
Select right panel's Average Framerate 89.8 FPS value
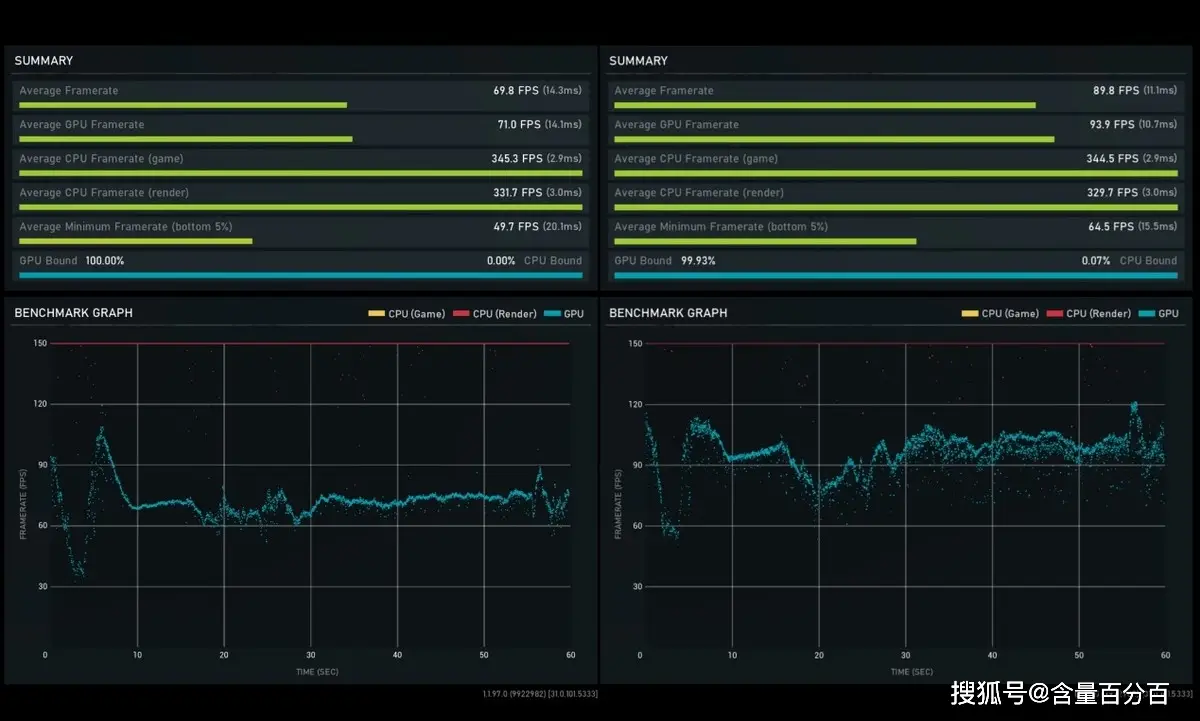coord(1115,91)
